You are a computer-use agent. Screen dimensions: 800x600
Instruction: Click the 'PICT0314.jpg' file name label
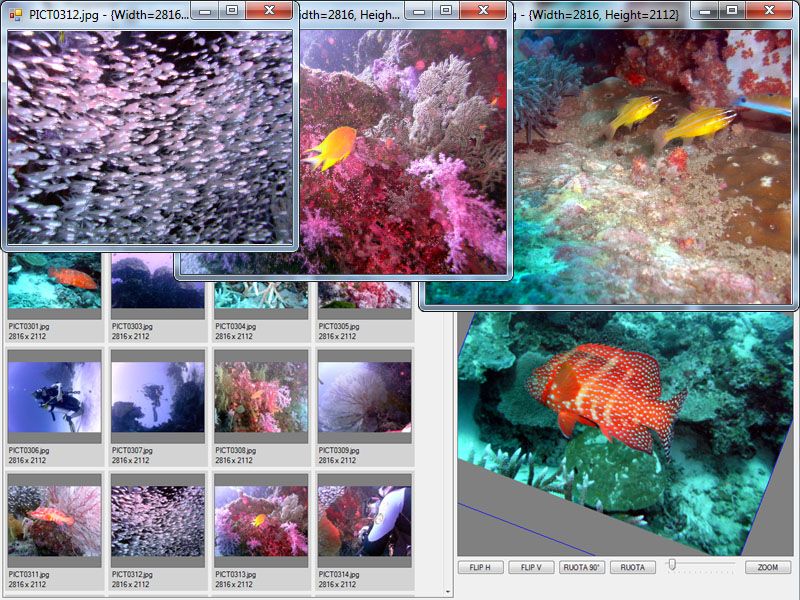pos(339,574)
